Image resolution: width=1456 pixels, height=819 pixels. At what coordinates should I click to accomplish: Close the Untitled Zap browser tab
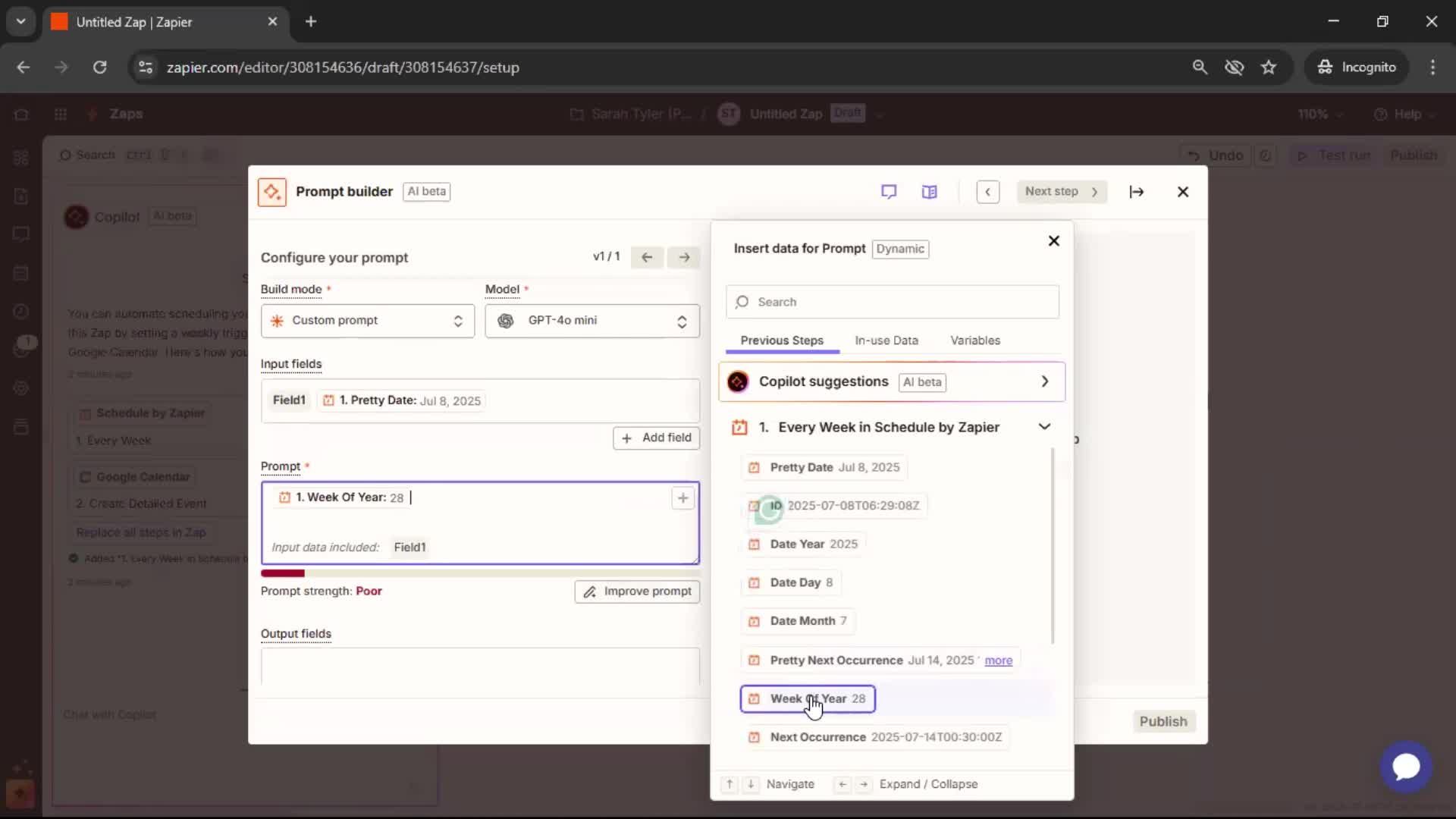[x=272, y=22]
